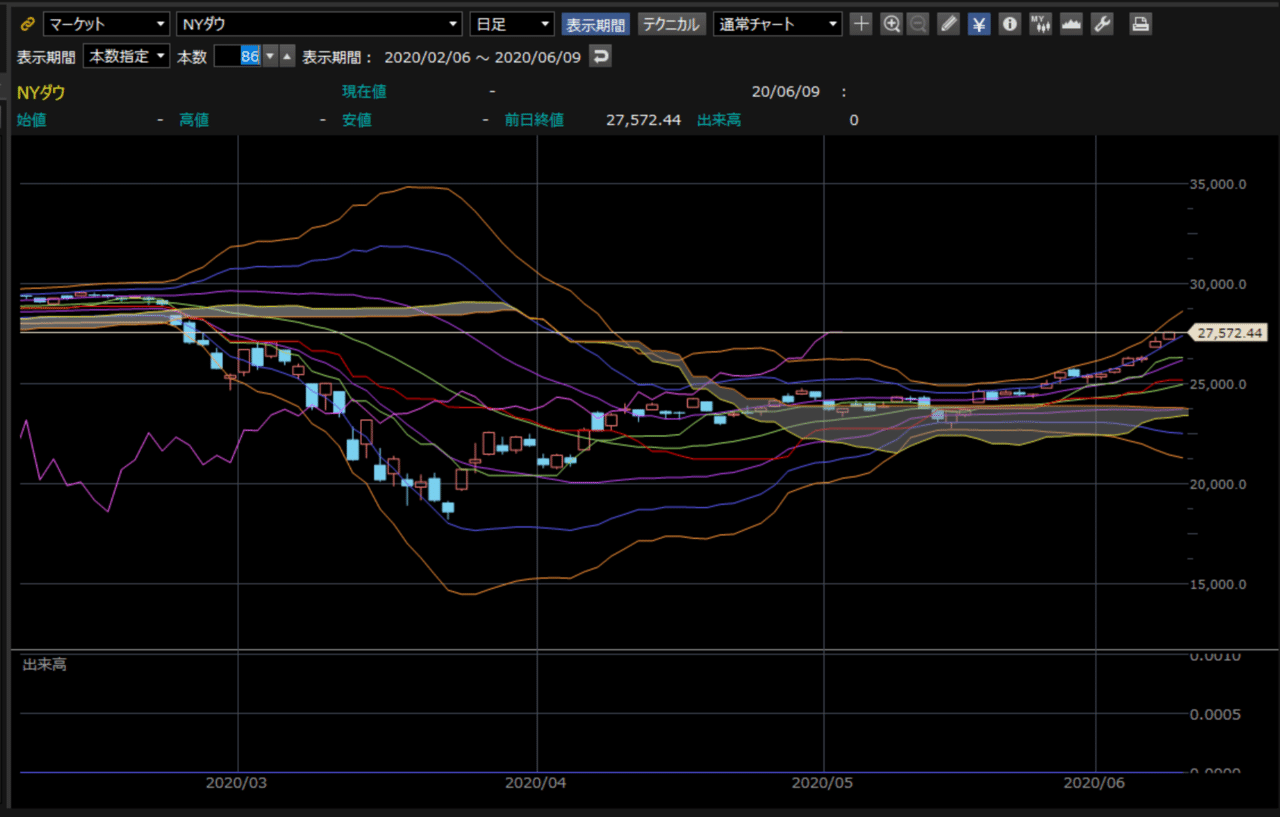Click the period apply return-arrow icon
This screenshot has height=817, width=1280.
point(600,57)
